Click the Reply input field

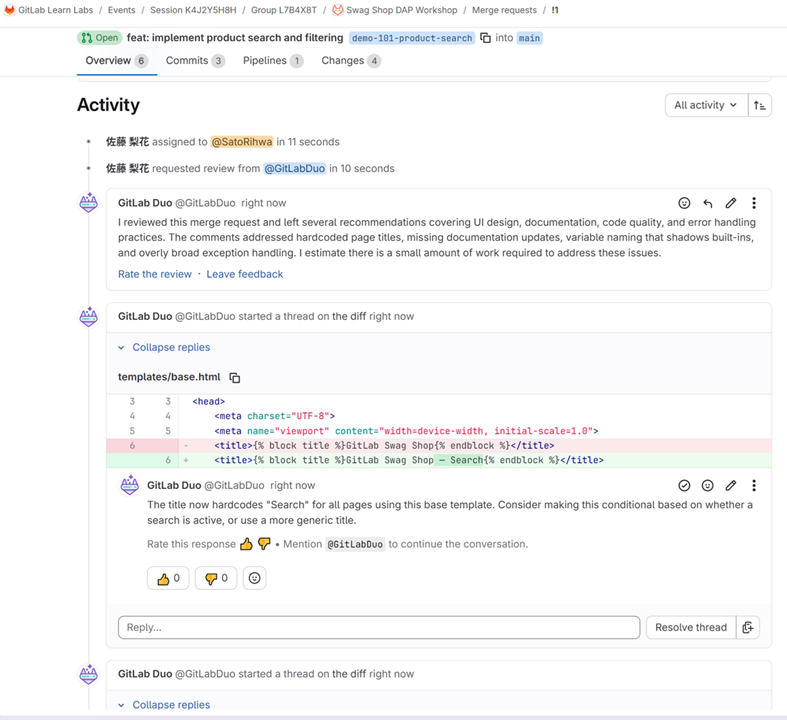pos(379,627)
